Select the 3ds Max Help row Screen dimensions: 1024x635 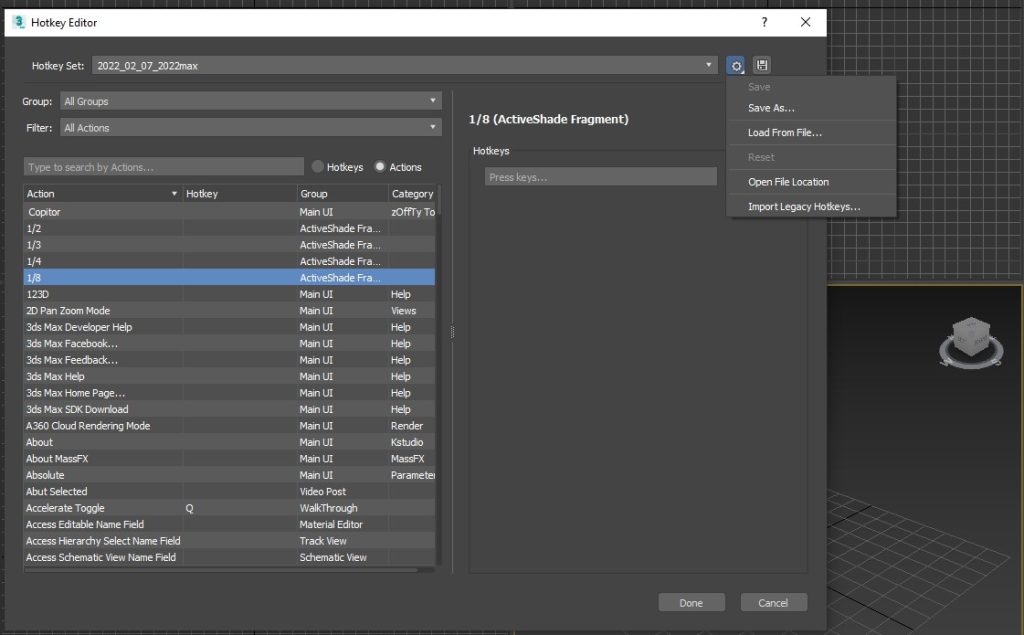pos(229,376)
